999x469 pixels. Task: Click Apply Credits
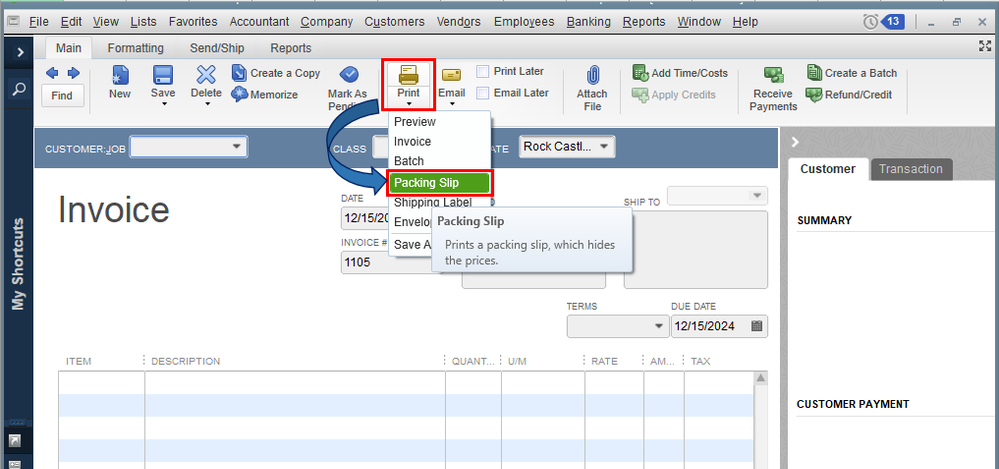tap(674, 95)
